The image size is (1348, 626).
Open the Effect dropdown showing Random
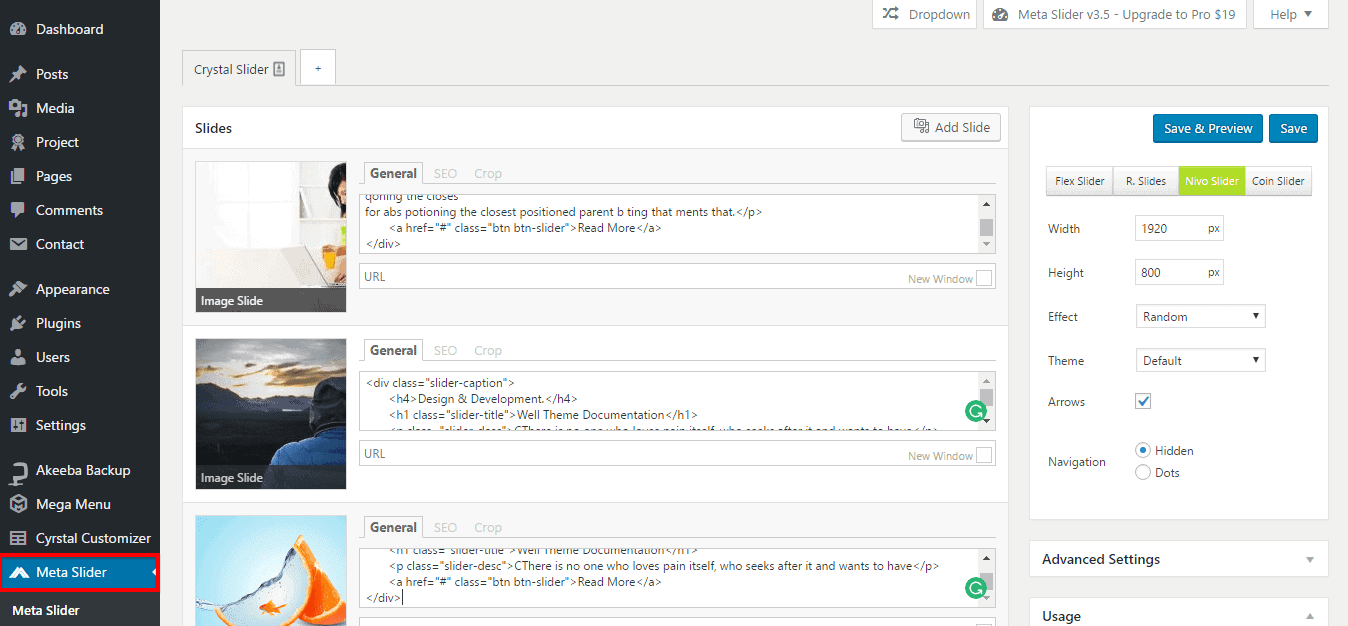(x=1200, y=316)
